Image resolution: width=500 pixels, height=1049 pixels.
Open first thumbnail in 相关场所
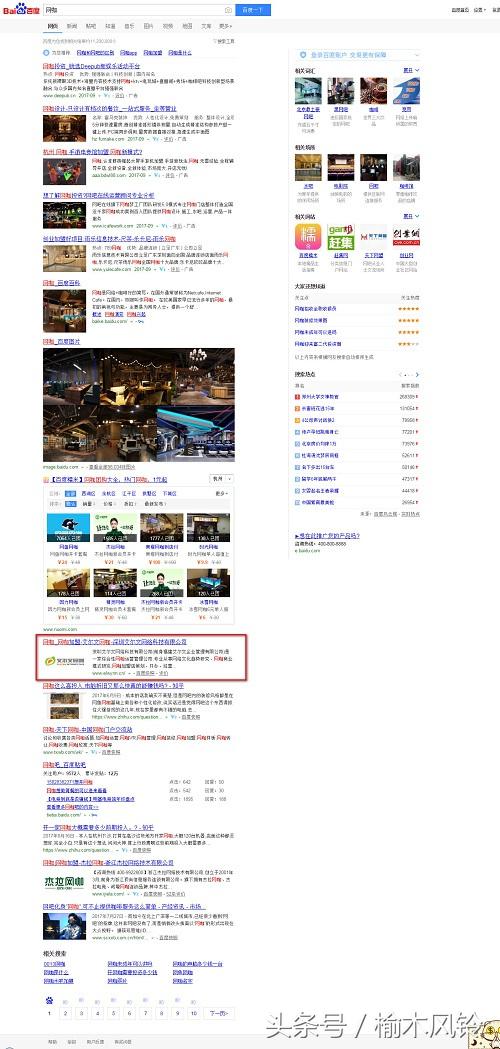(x=308, y=167)
